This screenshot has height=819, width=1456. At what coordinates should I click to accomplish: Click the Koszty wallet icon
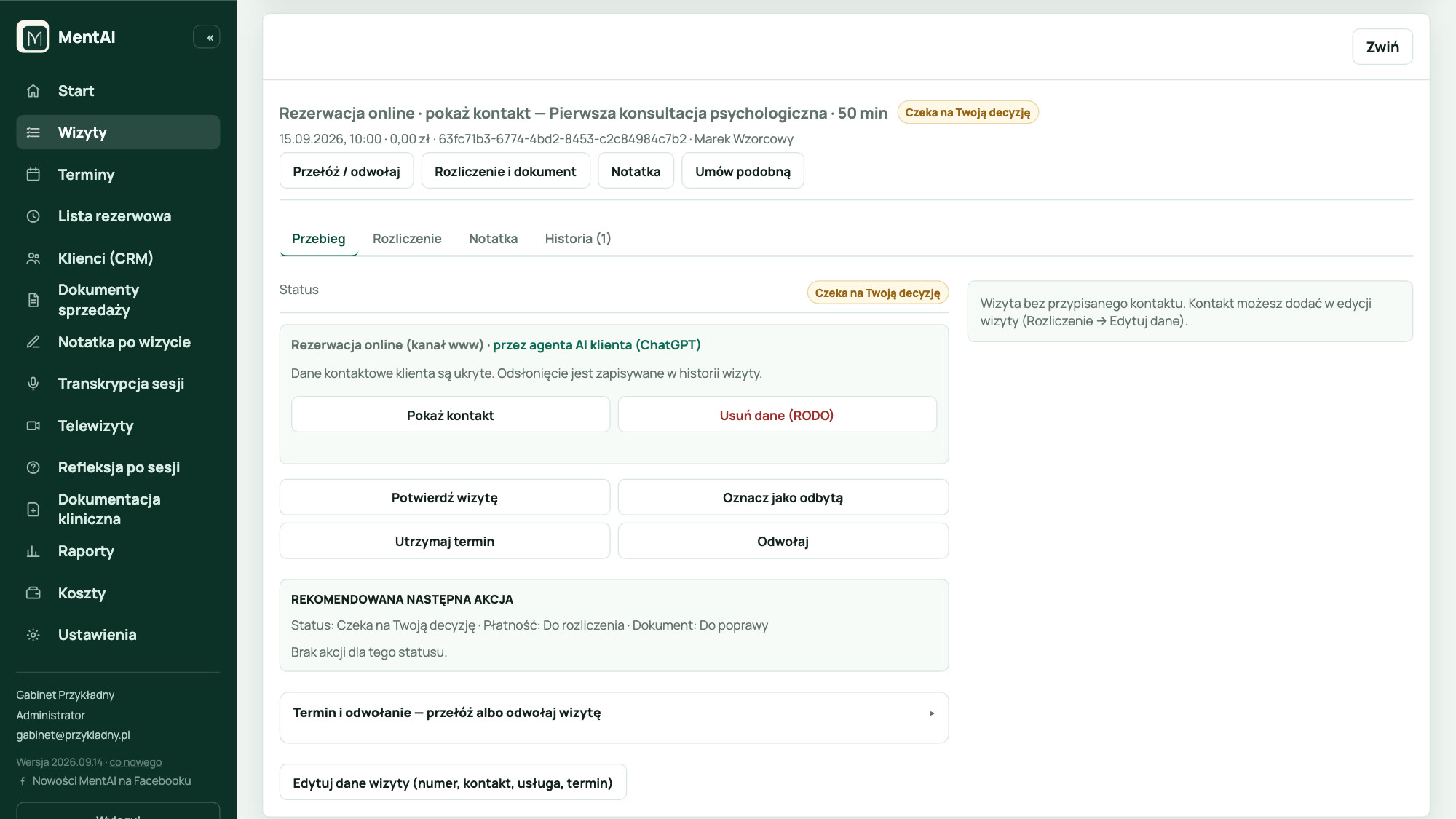tap(33, 593)
